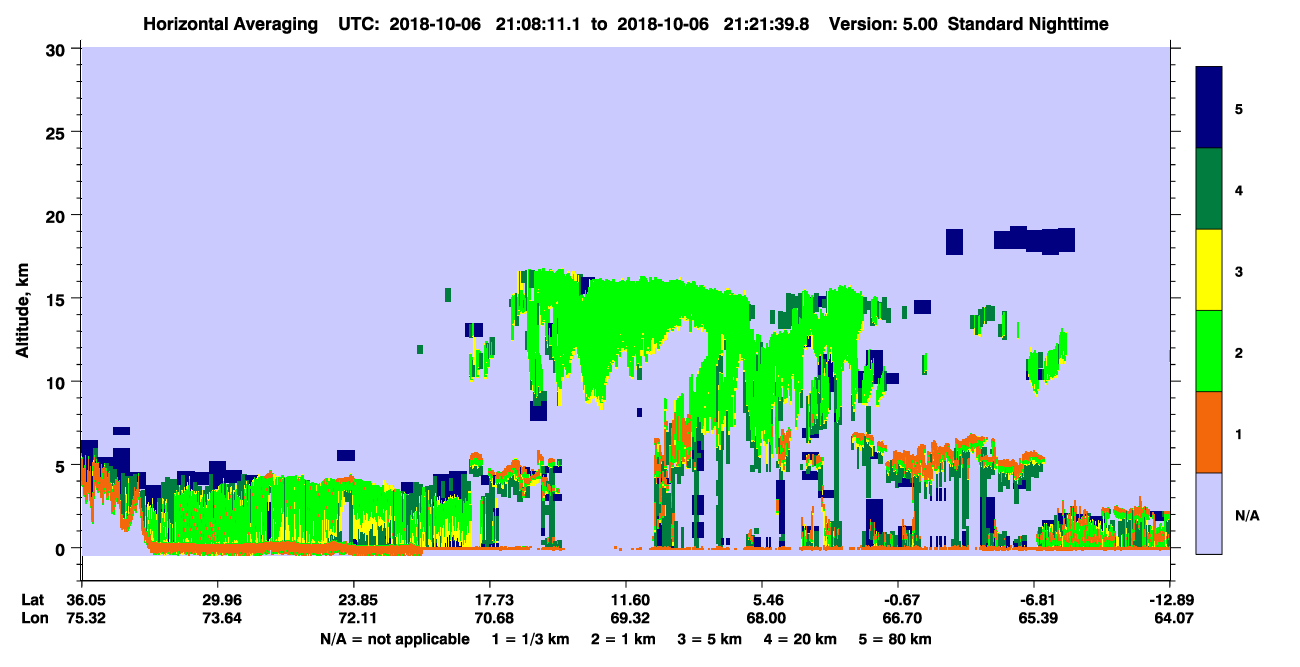
Task: Click latitude value 36.05
Action: click(x=81, y=600)
